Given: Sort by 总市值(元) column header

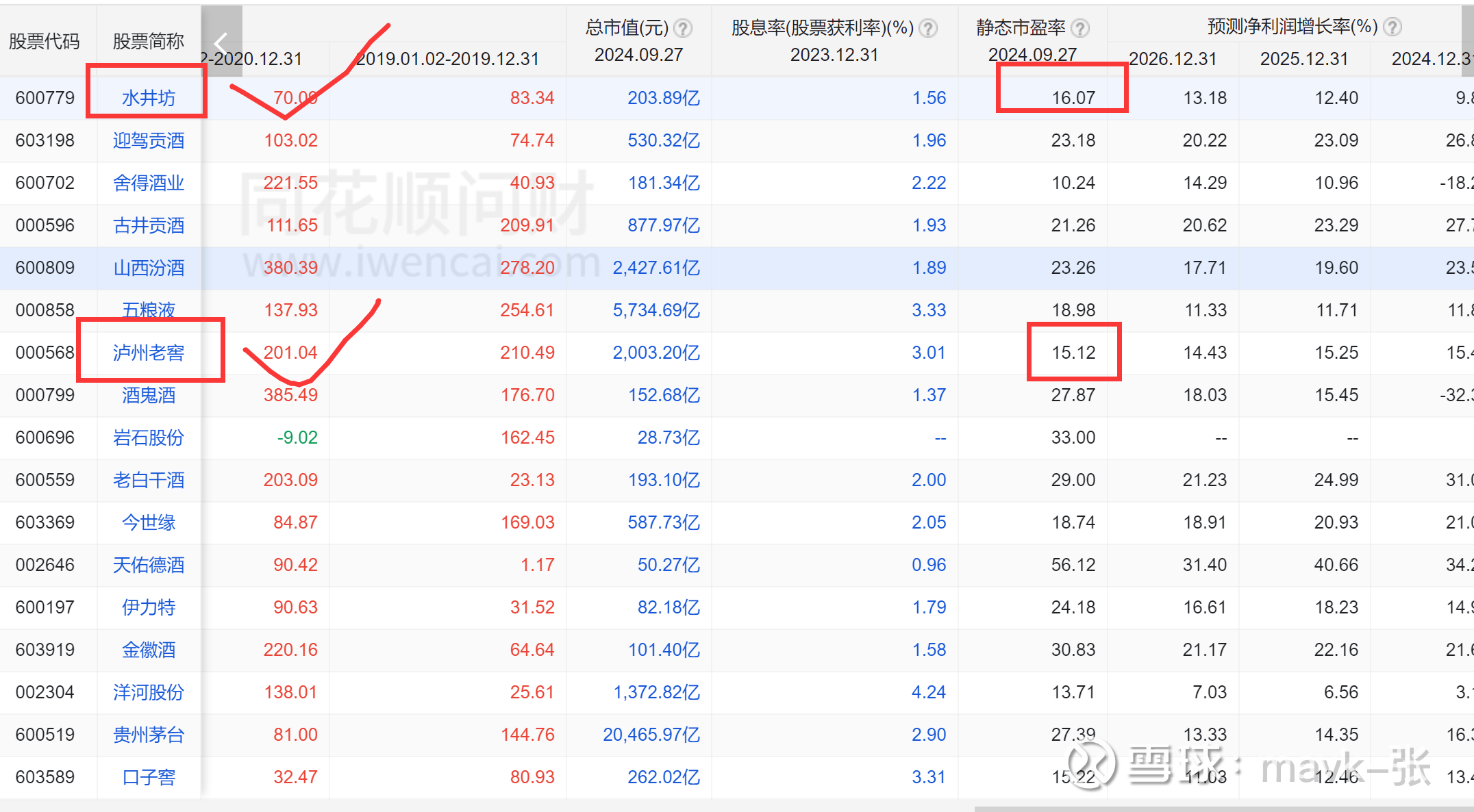Looking at the screenshot, I should [x=627, y=28].
